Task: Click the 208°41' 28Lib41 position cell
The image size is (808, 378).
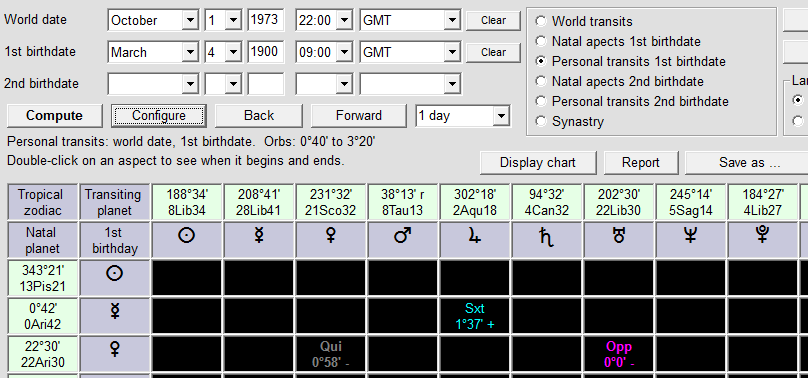Action: tap(259, 202)
